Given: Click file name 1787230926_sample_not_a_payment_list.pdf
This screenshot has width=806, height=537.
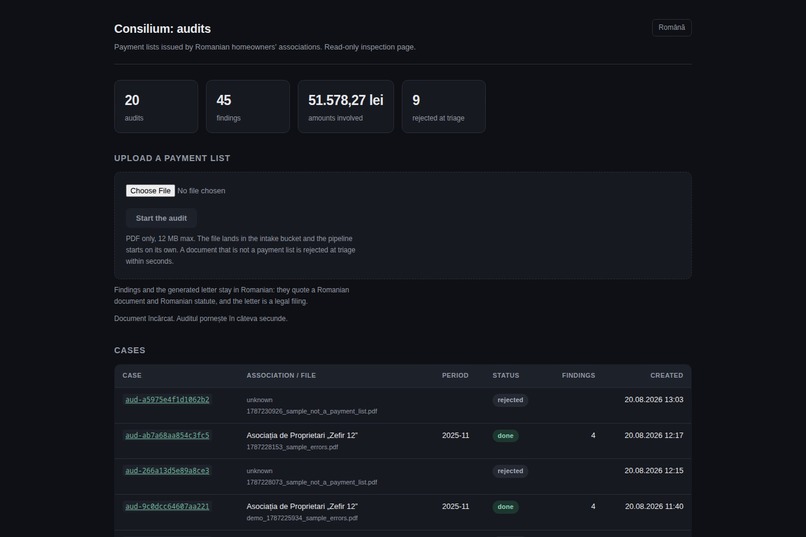Looking at the screenshot, I should (312, 412).
